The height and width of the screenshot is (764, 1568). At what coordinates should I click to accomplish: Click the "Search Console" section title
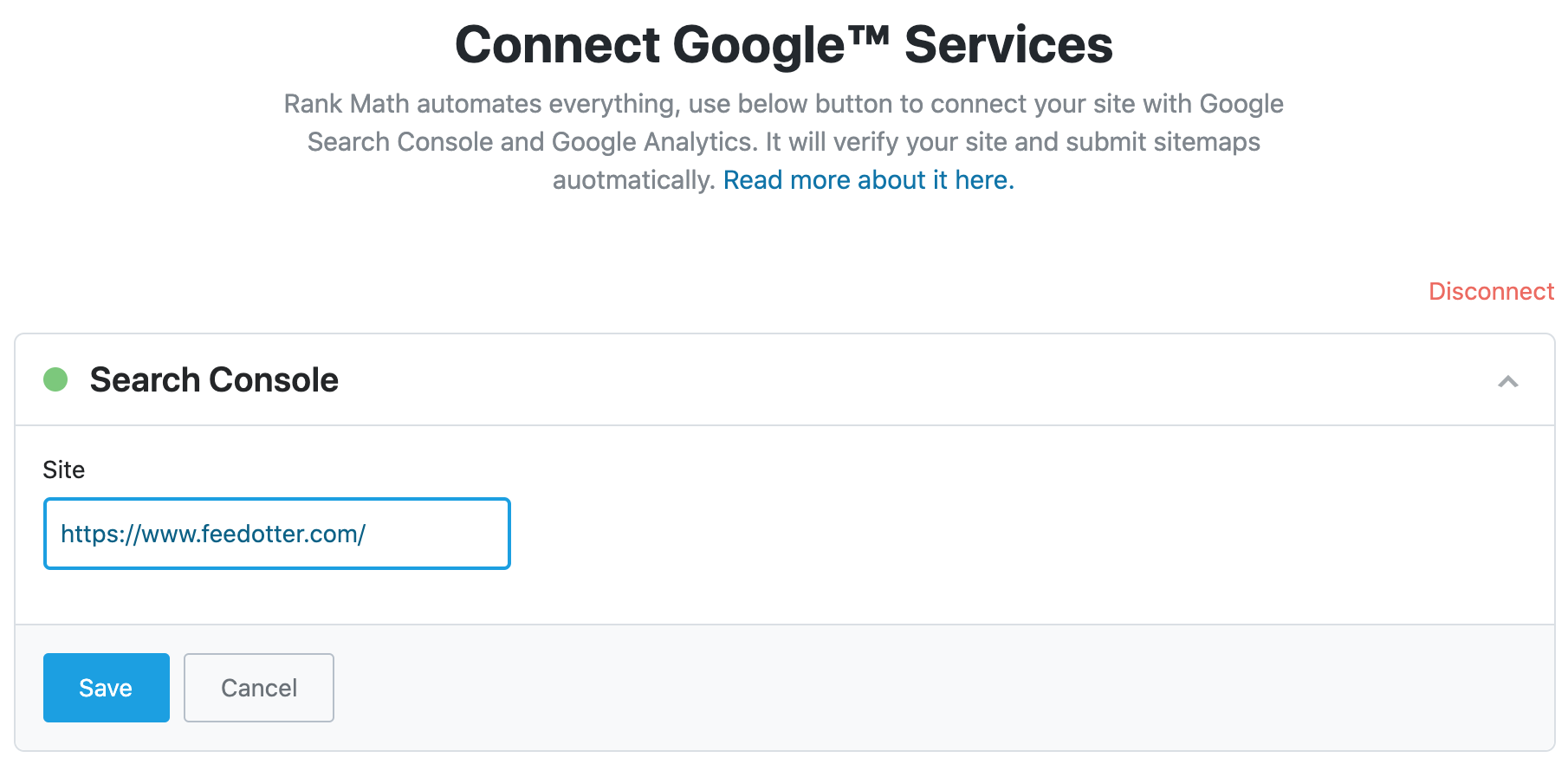(x=214, y=379)
